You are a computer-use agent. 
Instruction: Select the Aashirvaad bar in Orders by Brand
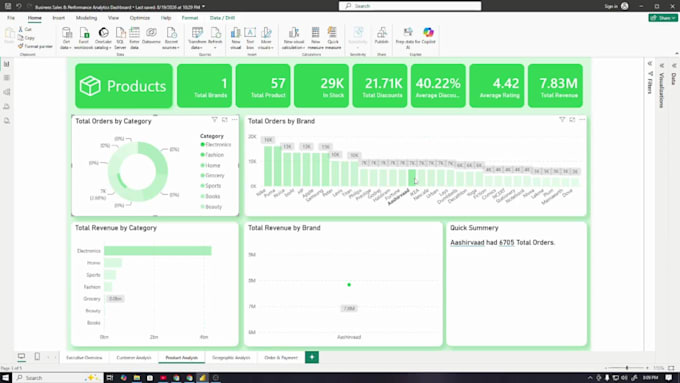tap(412, 177)
